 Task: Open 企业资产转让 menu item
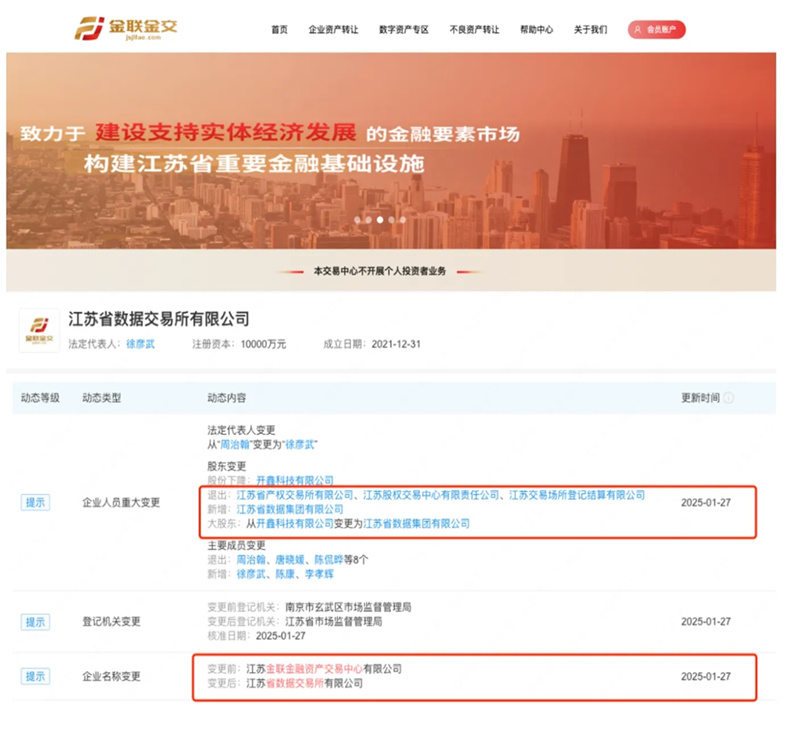[333, 30]
